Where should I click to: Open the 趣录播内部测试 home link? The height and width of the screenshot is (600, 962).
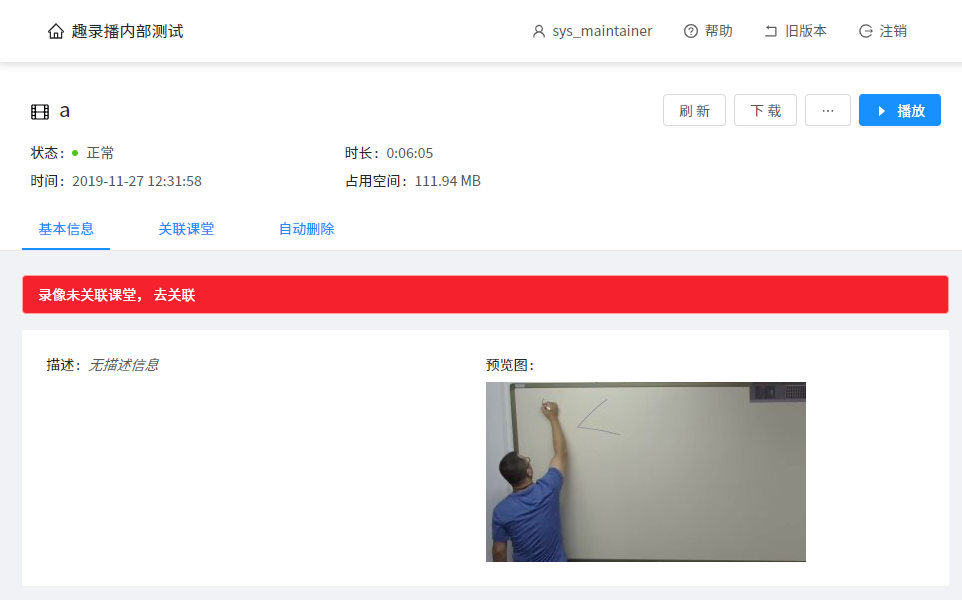(x=115, y=31)
